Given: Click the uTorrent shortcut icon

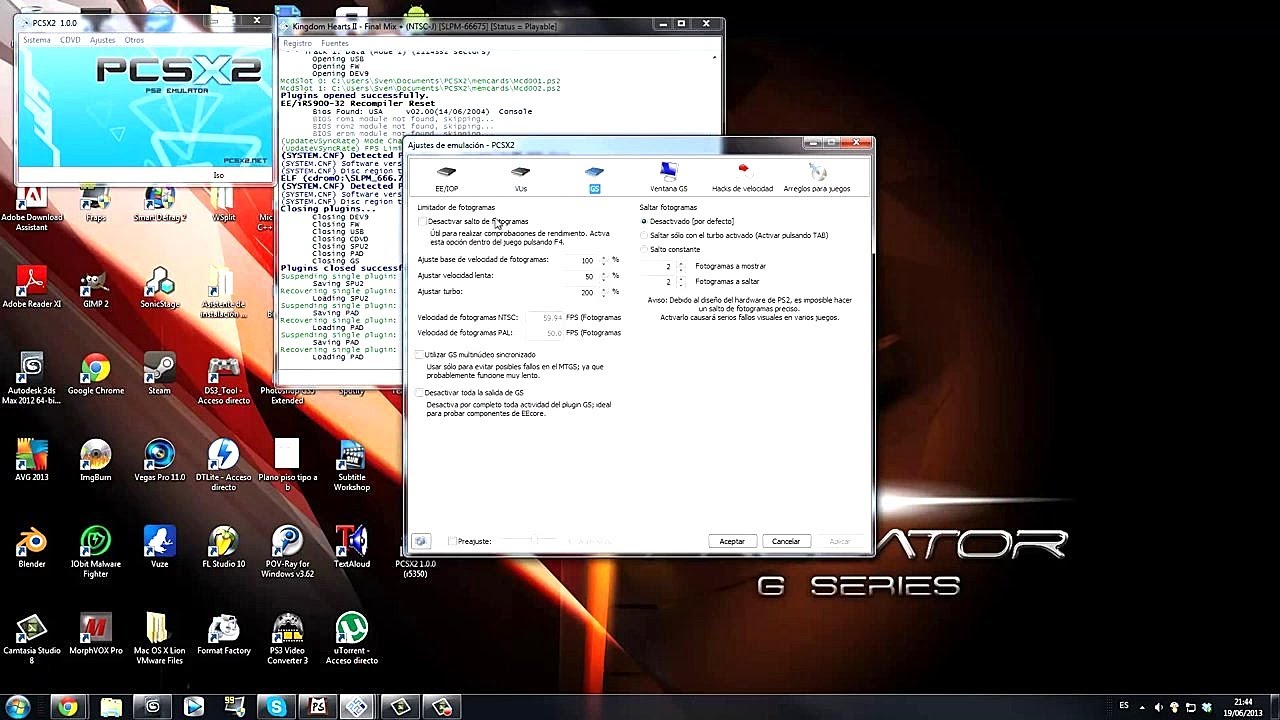Looking at the screenshot, I should click(351, 640).
